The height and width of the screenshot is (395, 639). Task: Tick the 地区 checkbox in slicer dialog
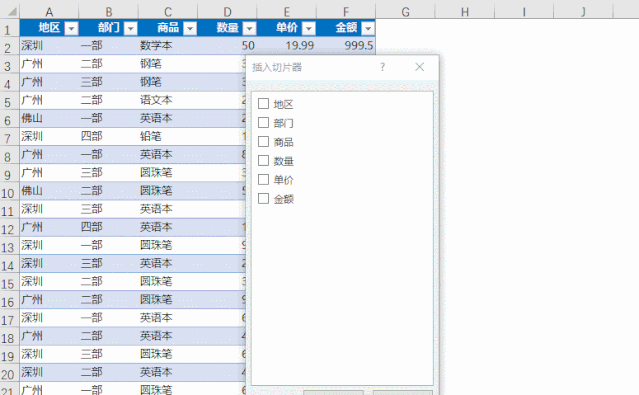point(263,104)
